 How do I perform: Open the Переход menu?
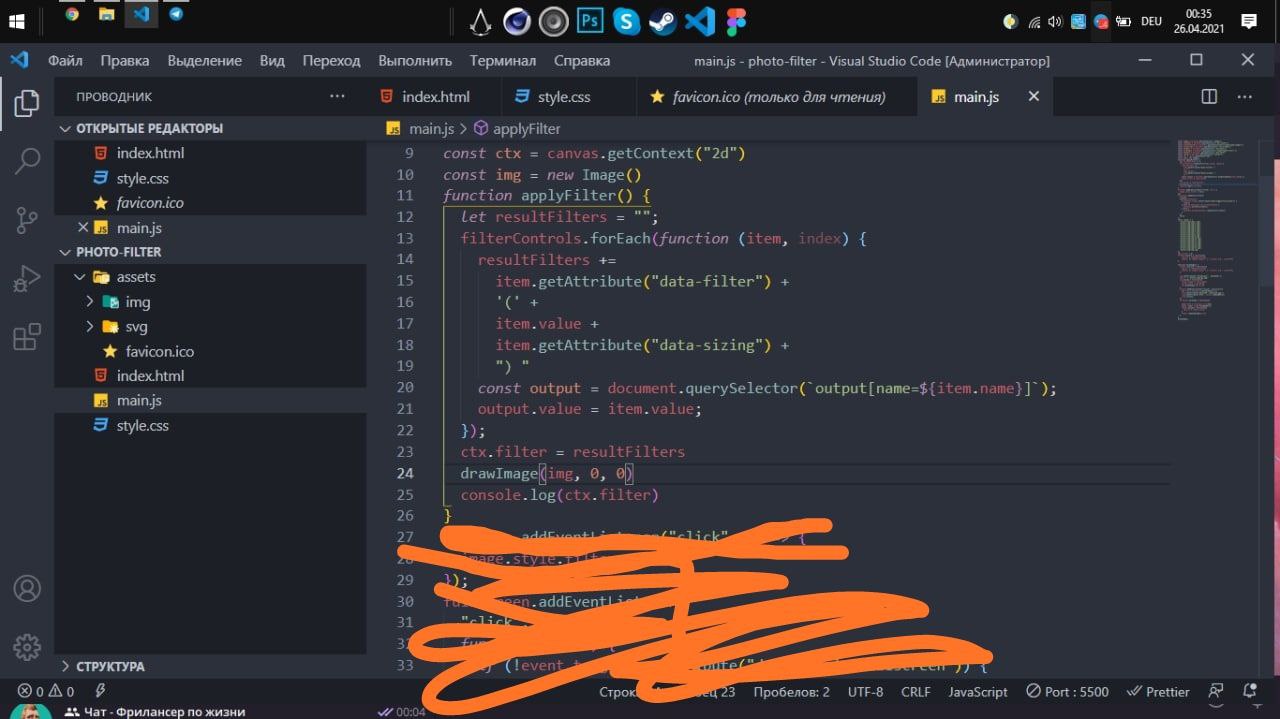pos(331,60)
